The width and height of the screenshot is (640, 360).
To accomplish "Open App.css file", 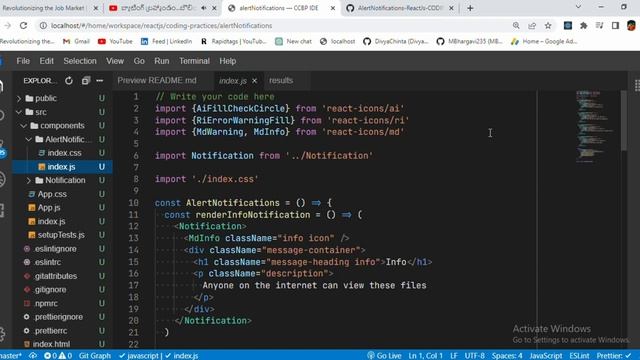I will 52,194.
